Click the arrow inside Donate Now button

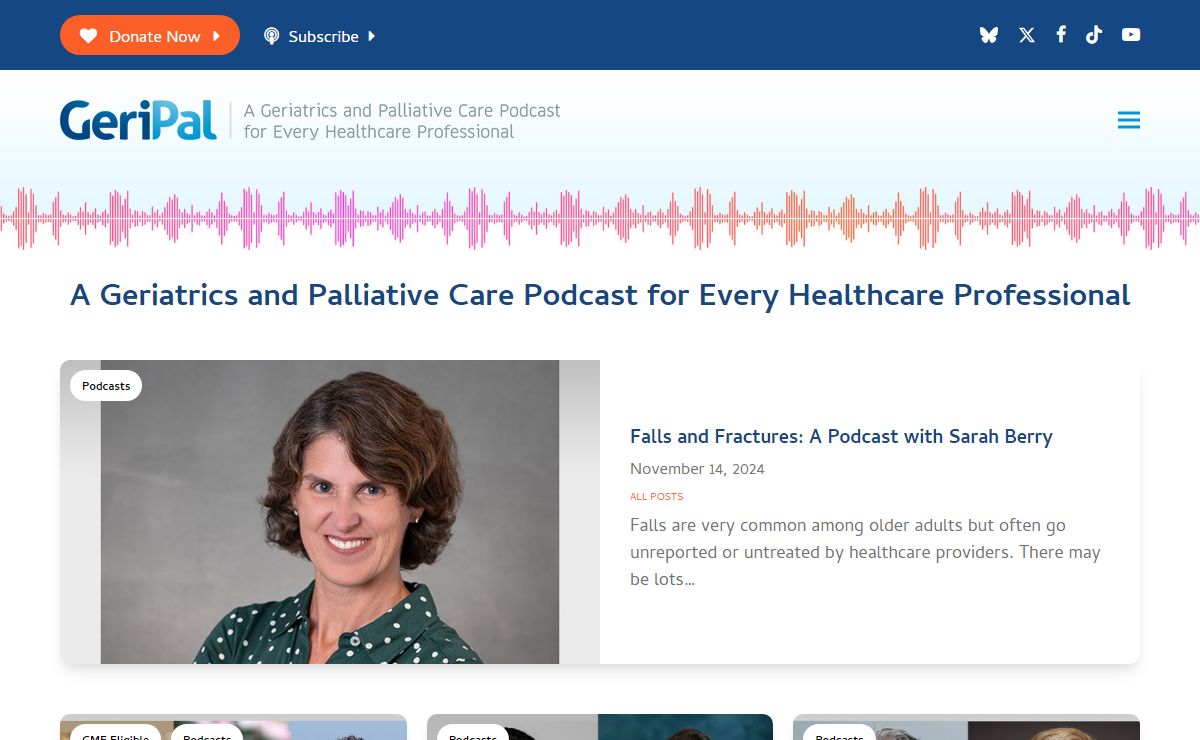click(x=216, y=36)
